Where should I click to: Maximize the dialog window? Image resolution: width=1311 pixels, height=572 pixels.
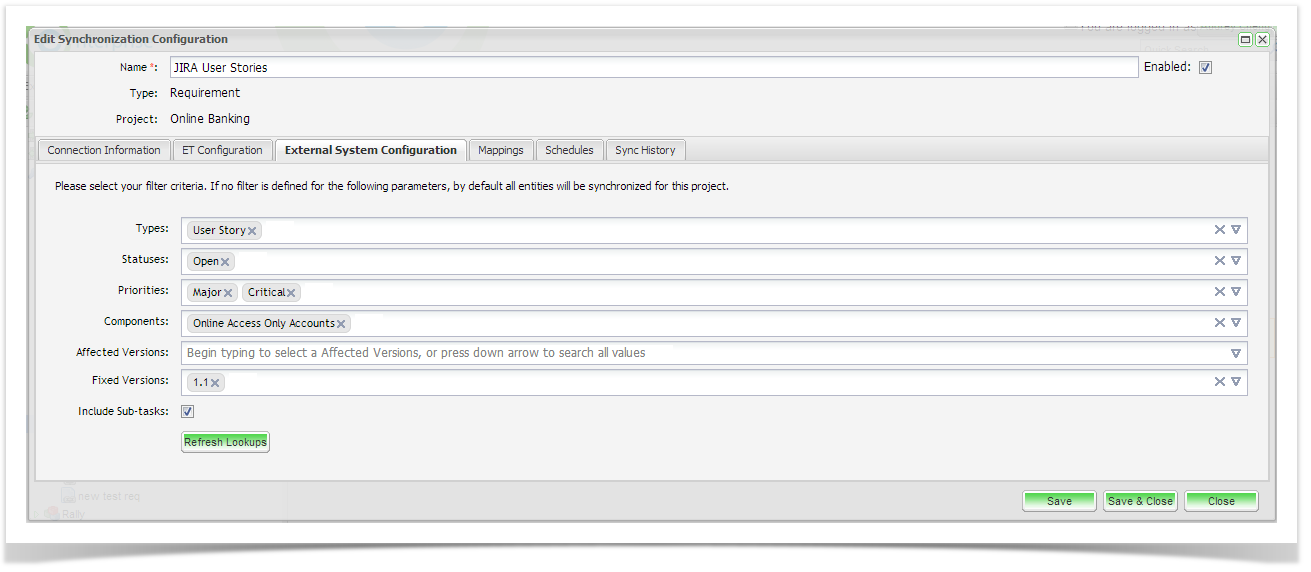pos(1245,40)
